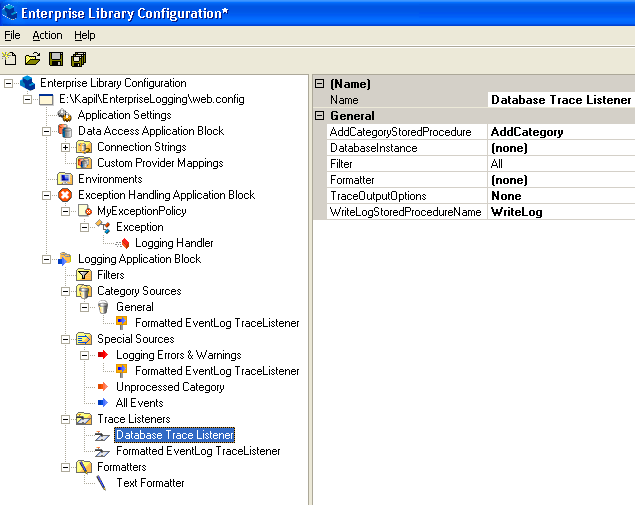Select Formatted EventLog TraceListener under Trace Listeners

coord(198,451)
